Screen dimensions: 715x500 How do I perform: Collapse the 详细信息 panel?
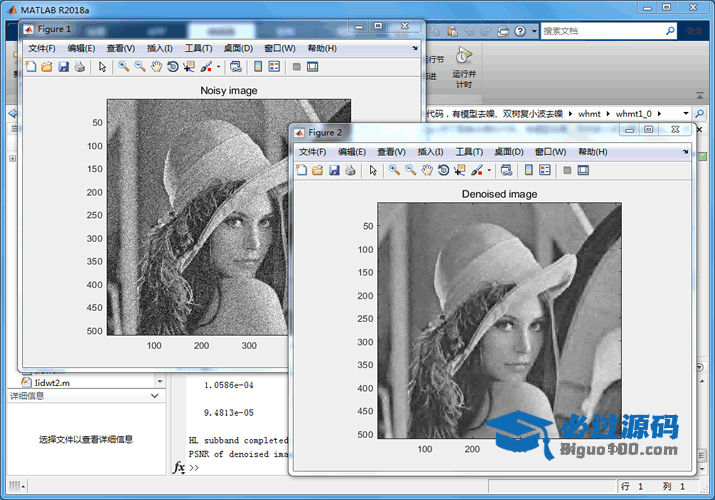[154, 396]
